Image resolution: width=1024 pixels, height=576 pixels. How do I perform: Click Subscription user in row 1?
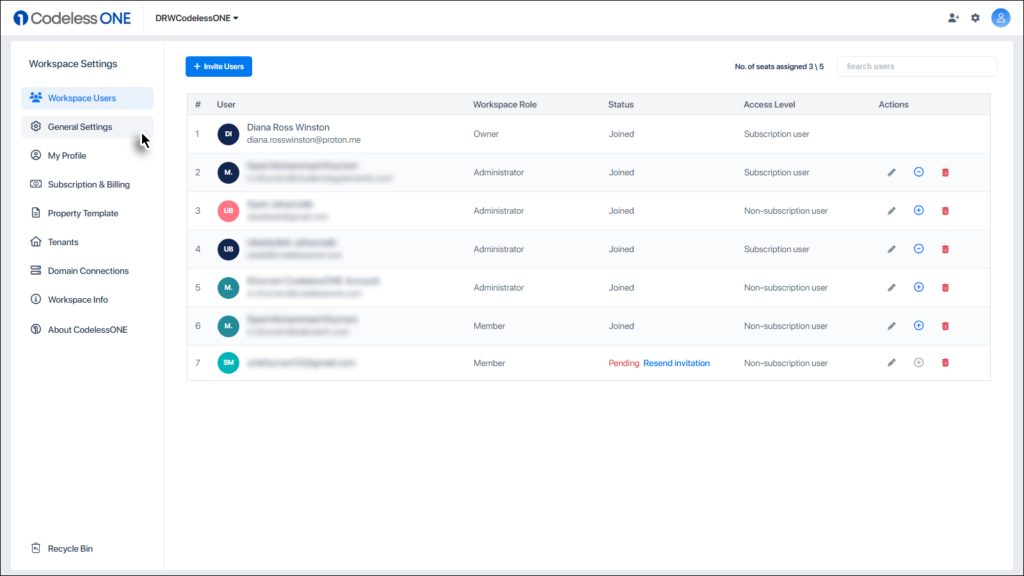[x=776, y=134]
